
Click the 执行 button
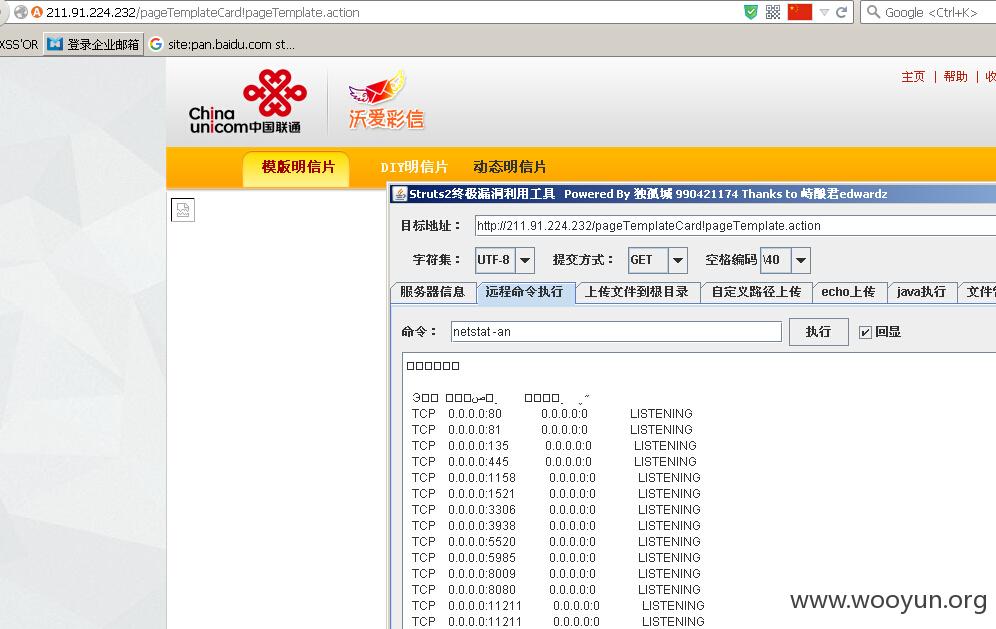pos(818,332)
